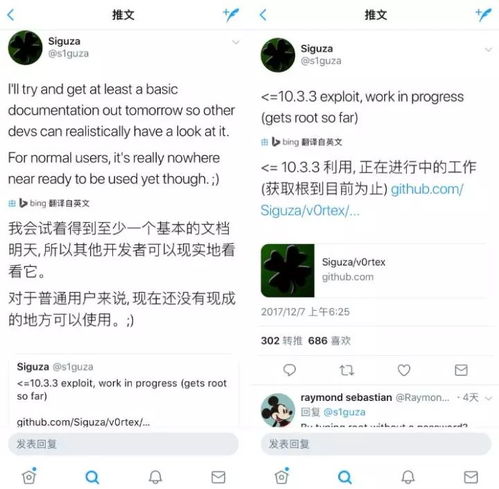Viewport: 499px width, 489px height.
Task: Open the @s1guza mention in reply
Action: [344, 412]
